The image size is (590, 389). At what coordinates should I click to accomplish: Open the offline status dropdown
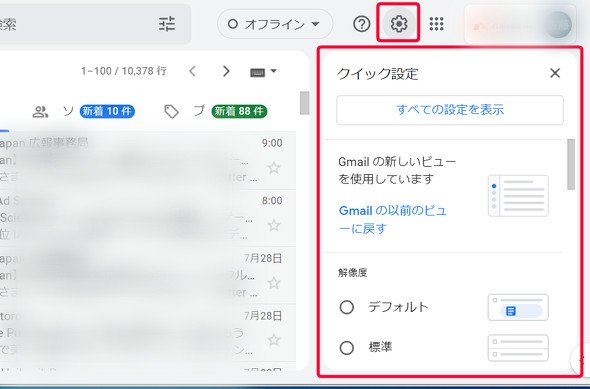275,24
